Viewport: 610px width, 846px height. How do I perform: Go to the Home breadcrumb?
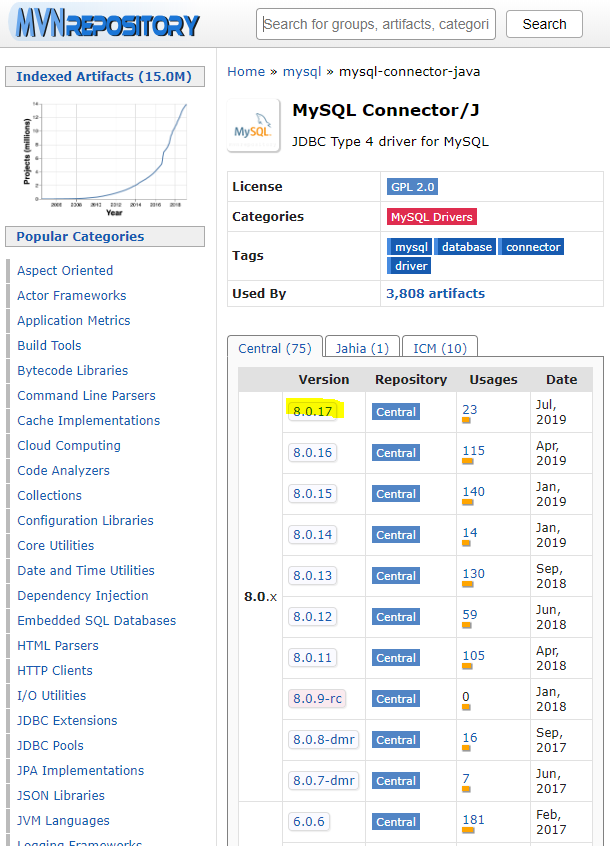(x=246, y=72)
